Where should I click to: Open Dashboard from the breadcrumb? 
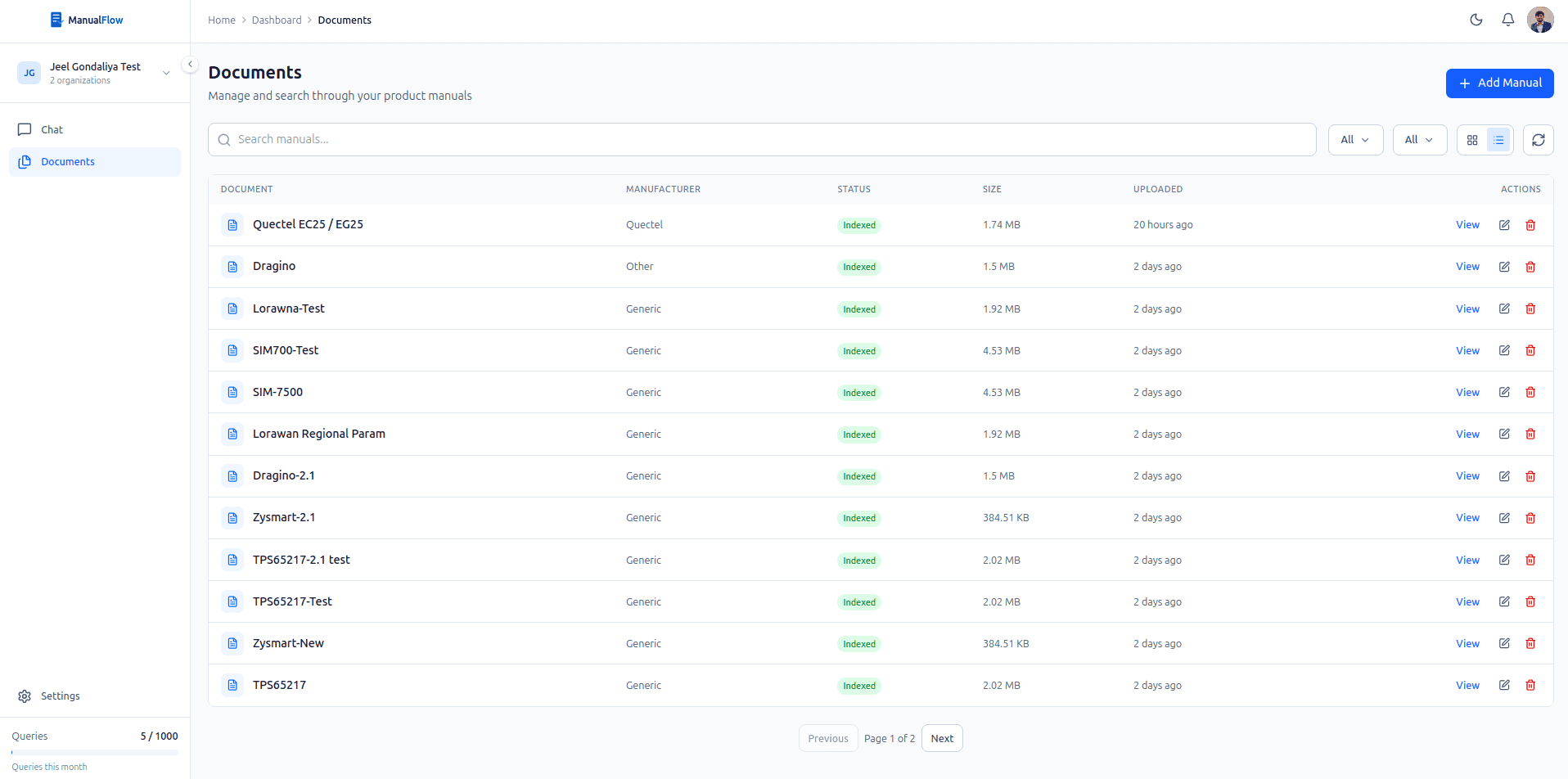coord(277,20)
